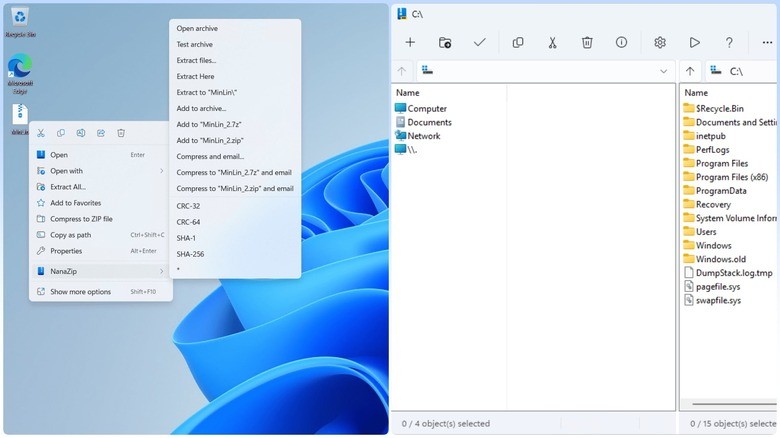Screen dimensions: 780x438
Task: Select Add to "MinLin_2.zip" option
Action: coord(210,140)
